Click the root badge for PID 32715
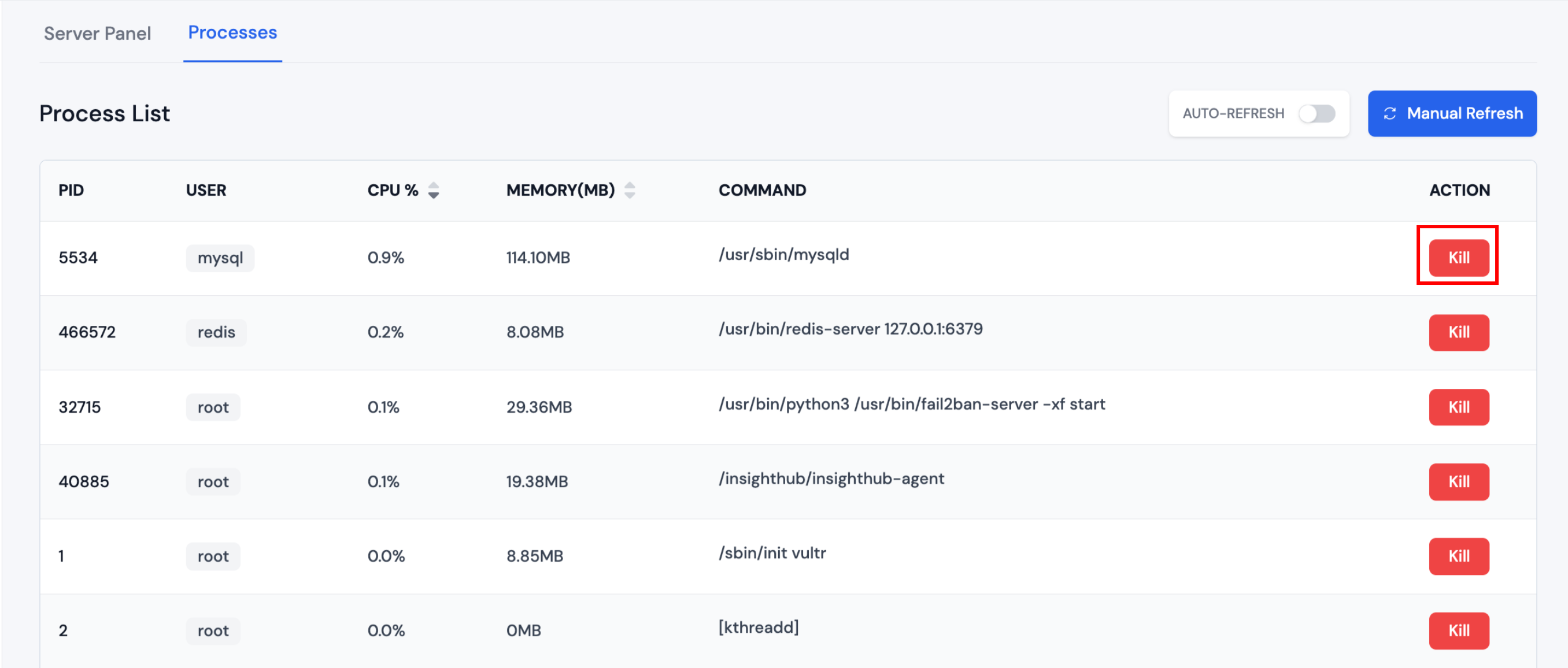Screen dimensions: 1568x668 [213, 407]
